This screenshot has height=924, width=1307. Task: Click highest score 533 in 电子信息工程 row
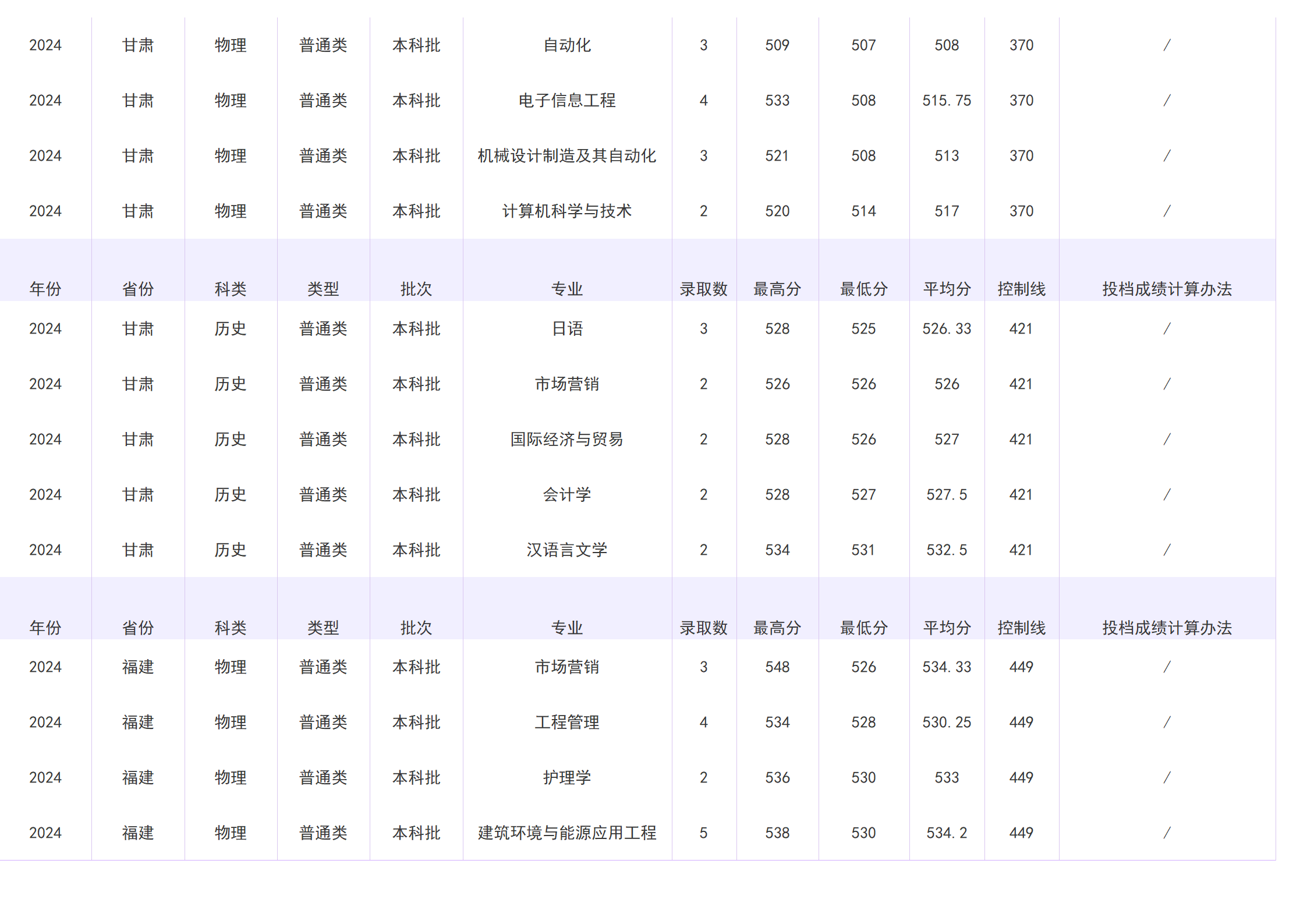coord(777,101)
